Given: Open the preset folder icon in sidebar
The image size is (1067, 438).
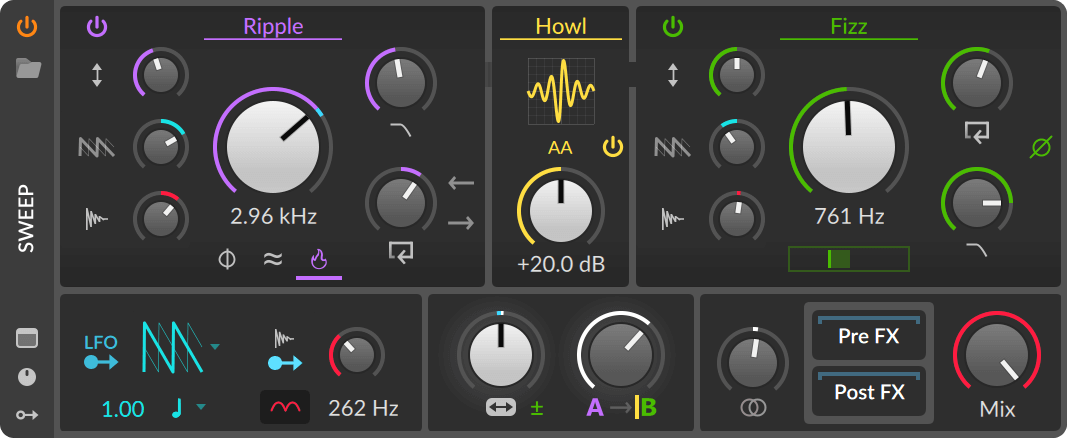Looking at the screenshot, I should [x=28, y=68].
